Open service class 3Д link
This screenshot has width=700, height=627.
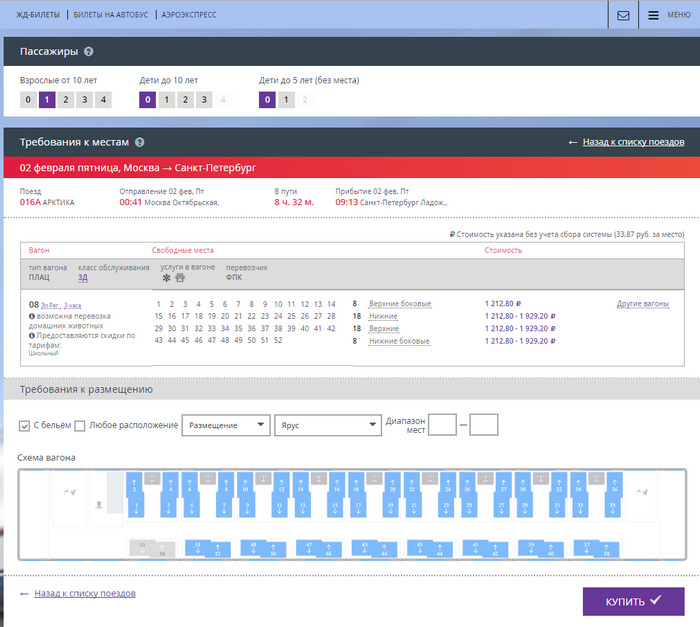[83, 277]
